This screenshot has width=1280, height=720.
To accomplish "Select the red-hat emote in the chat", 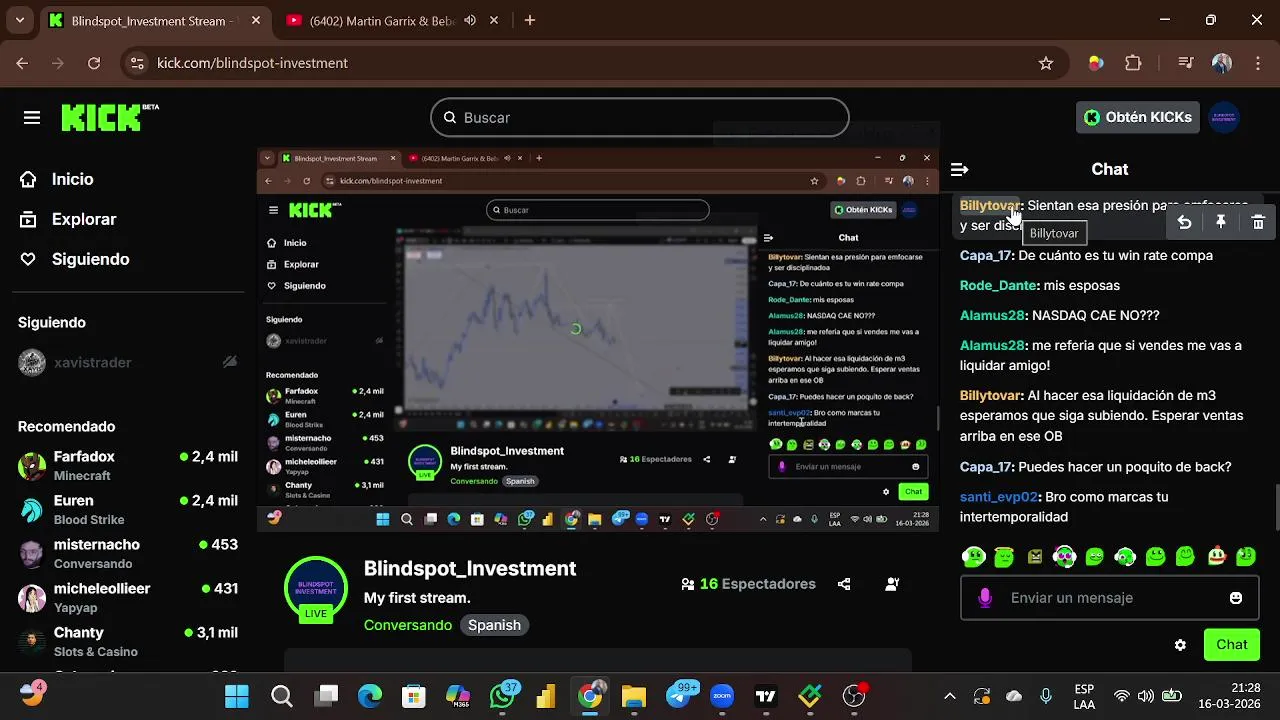I will click(x=1216, y=556).
